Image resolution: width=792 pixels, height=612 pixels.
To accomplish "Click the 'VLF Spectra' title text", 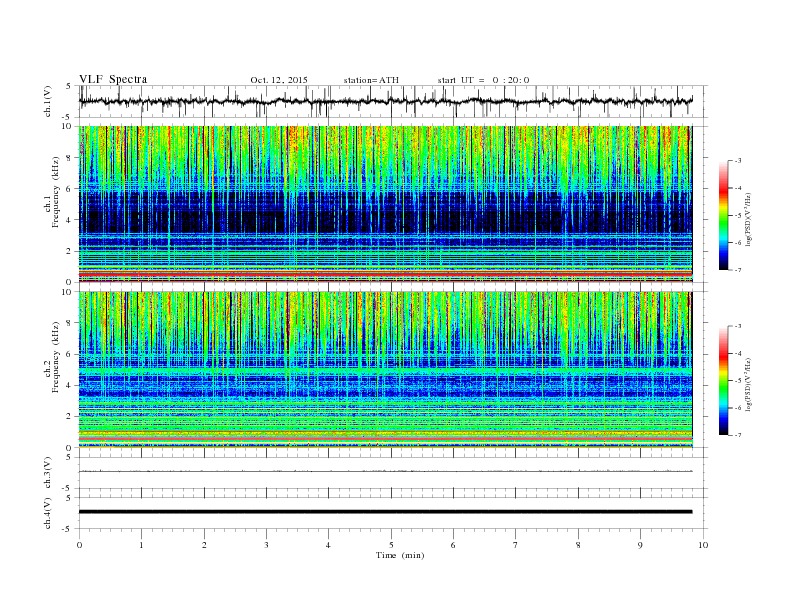I will click(x=113, y=79).
